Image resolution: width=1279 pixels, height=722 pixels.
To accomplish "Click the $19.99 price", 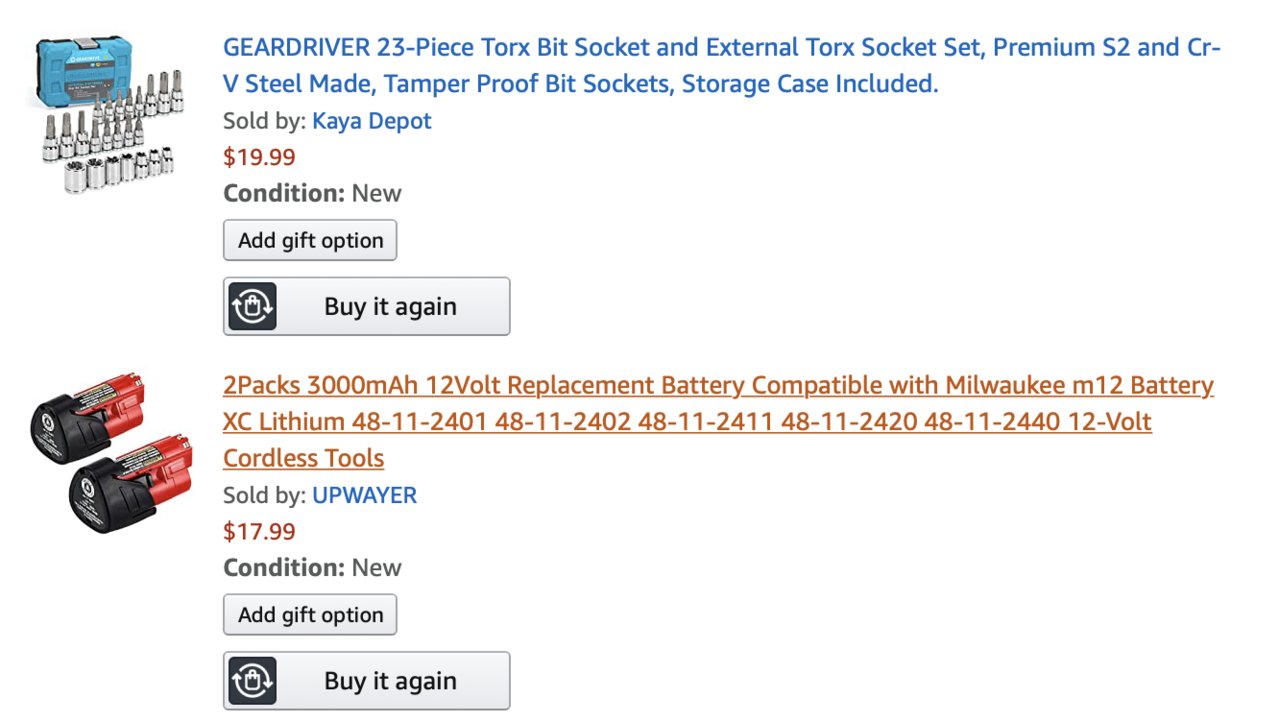I will tap(259, 157).
